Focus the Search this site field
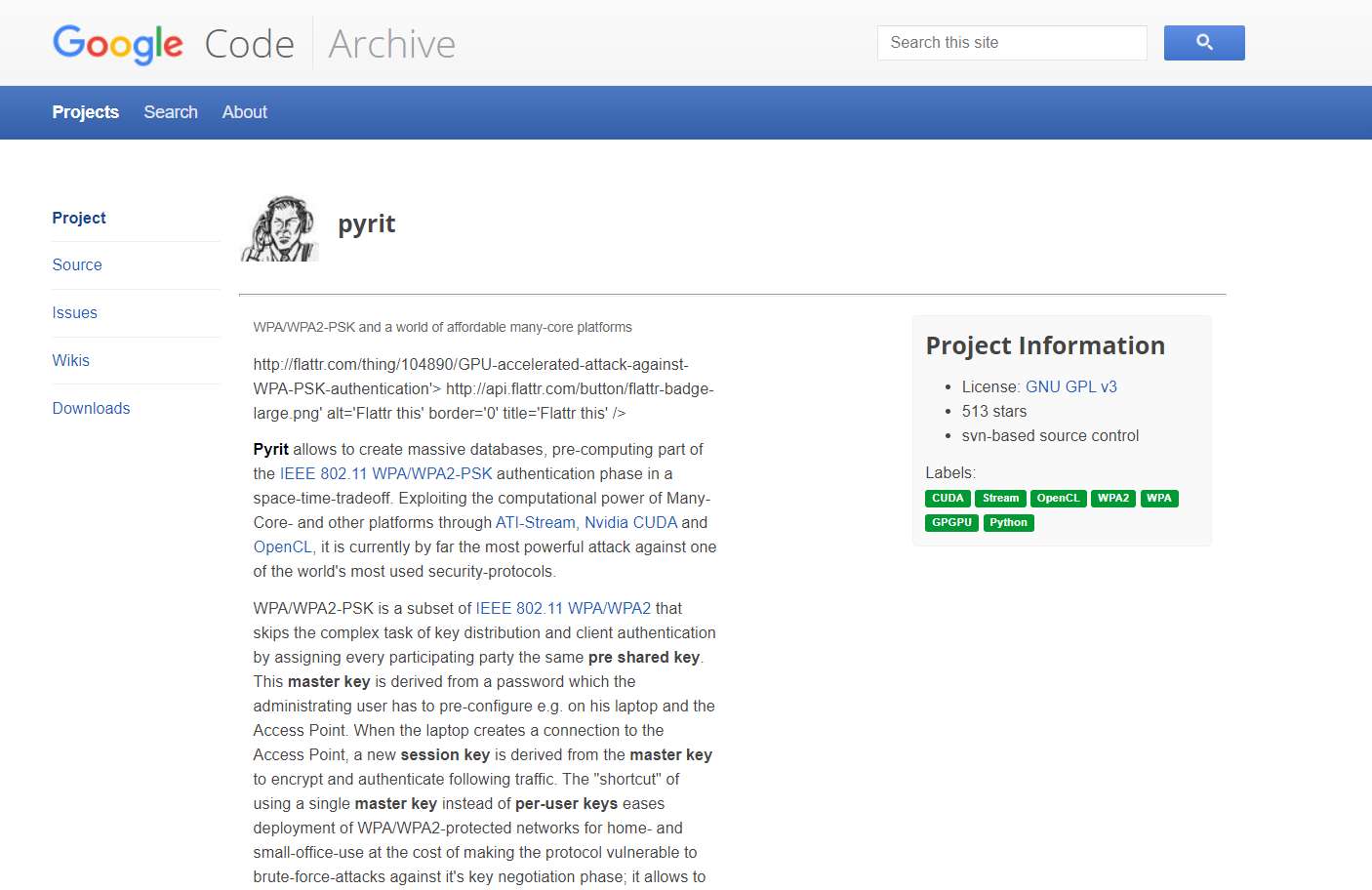Viewport: 1372px width, 890px height. point(1012,43)
